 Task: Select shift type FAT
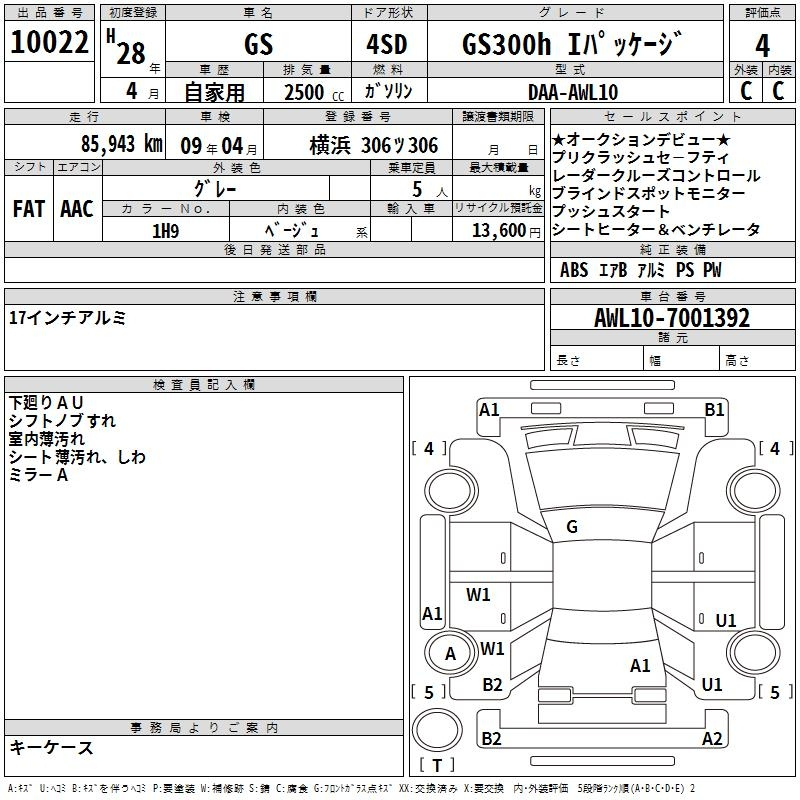click(x=29, y=209)
